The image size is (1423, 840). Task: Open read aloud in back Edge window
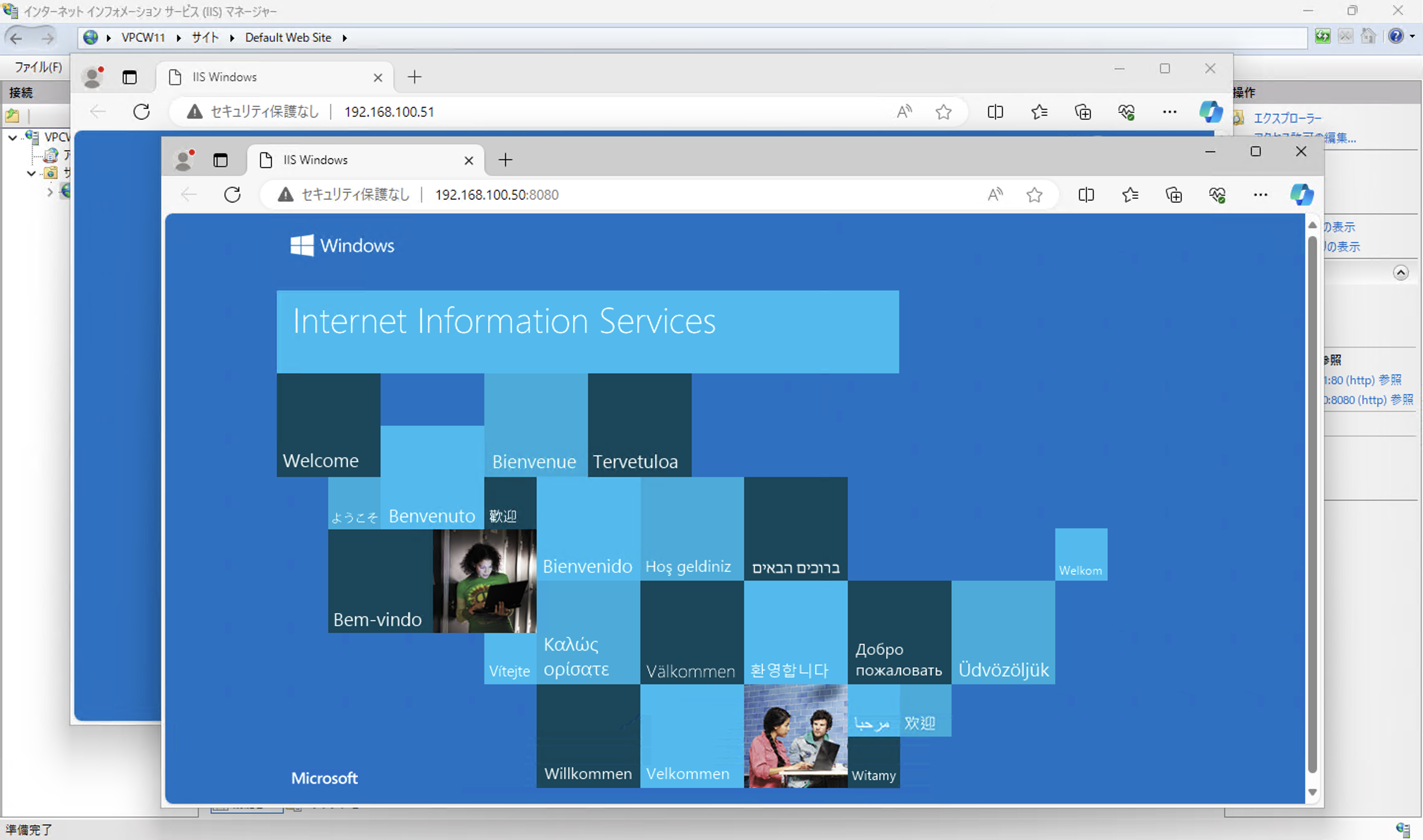click(904, 112)
